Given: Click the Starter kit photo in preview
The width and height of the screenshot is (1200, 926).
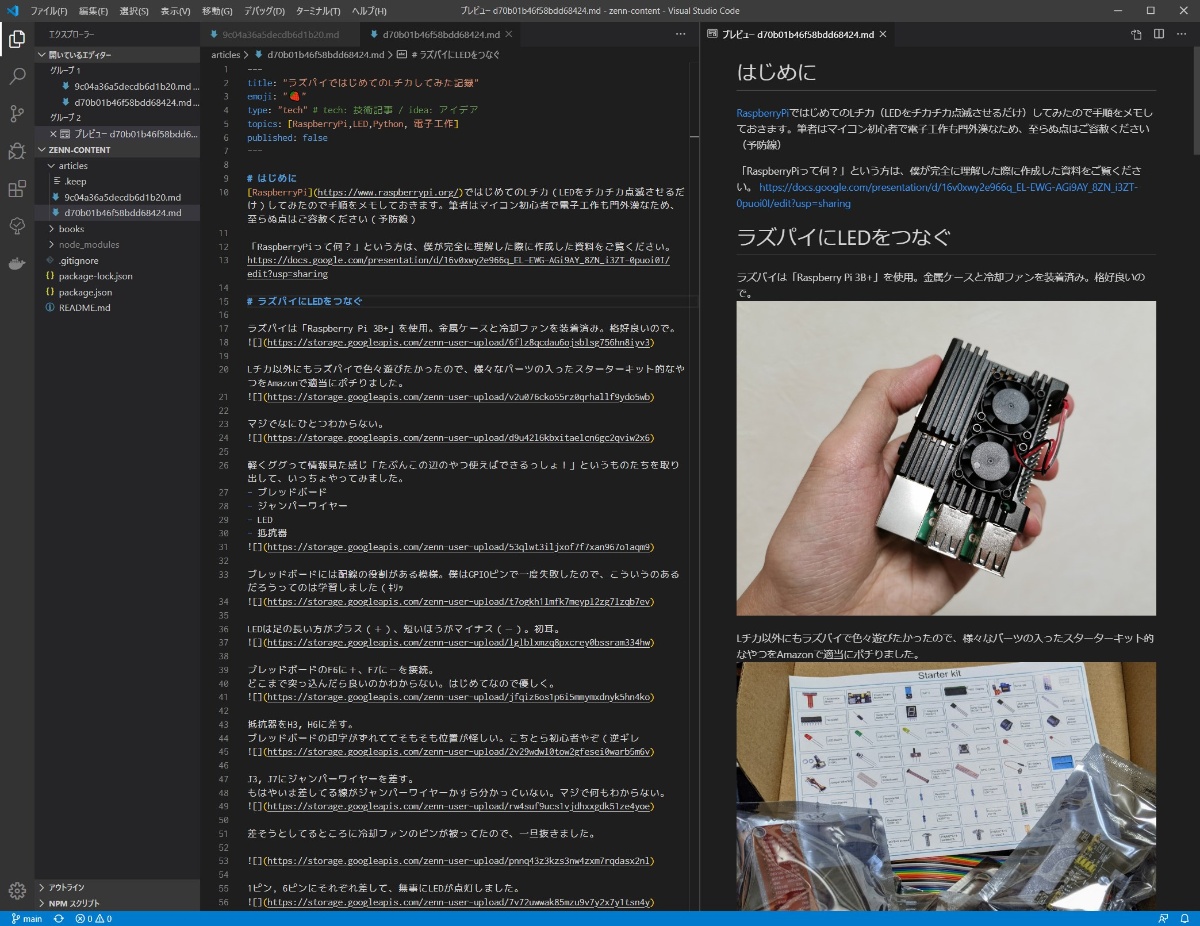Looking at the screenshot, I should [946, 786].
